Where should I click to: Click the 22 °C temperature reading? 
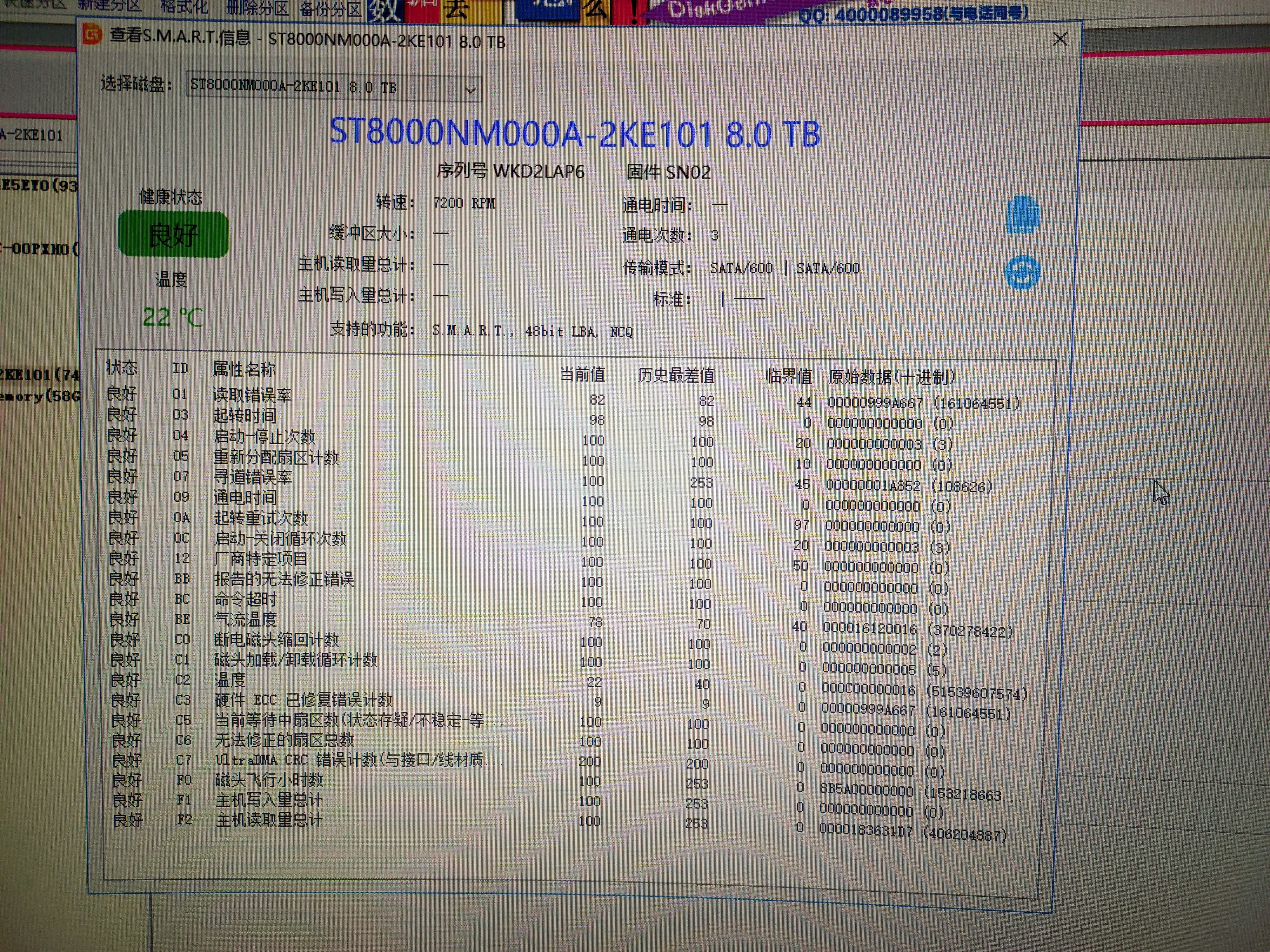[x=173, y=317]
